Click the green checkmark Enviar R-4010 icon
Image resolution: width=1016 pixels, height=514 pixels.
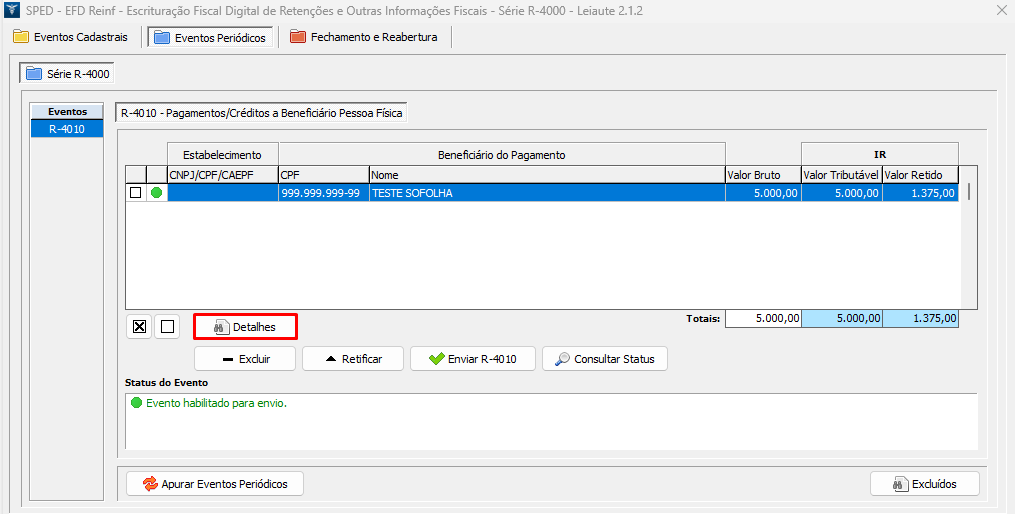pyautogui.click(x=436, y=359)
